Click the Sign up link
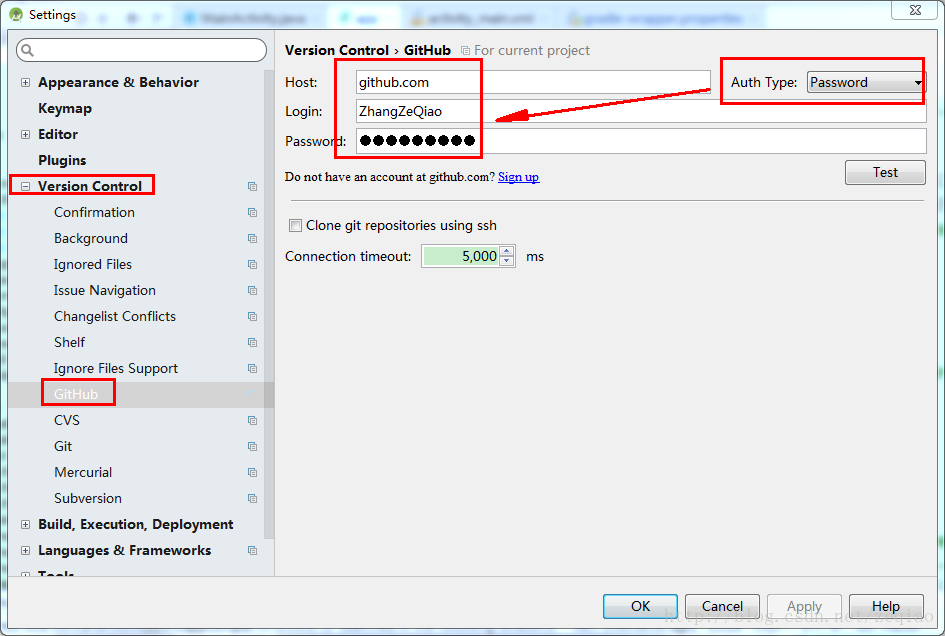Viewport: 945px width, 636px height. click(x=518, y=177)
